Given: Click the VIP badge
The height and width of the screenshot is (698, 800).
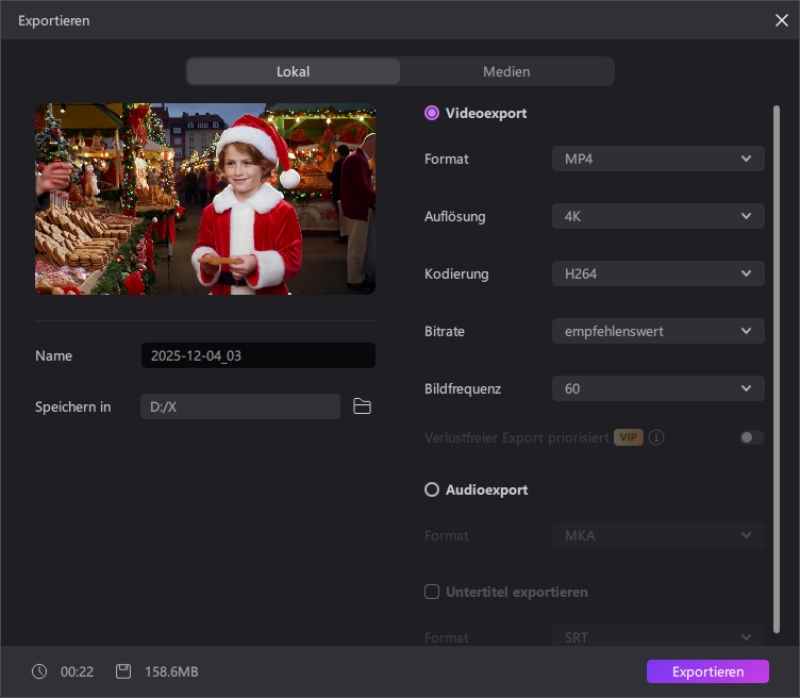Looking at the screenshot, I should [x=630, y=437].
